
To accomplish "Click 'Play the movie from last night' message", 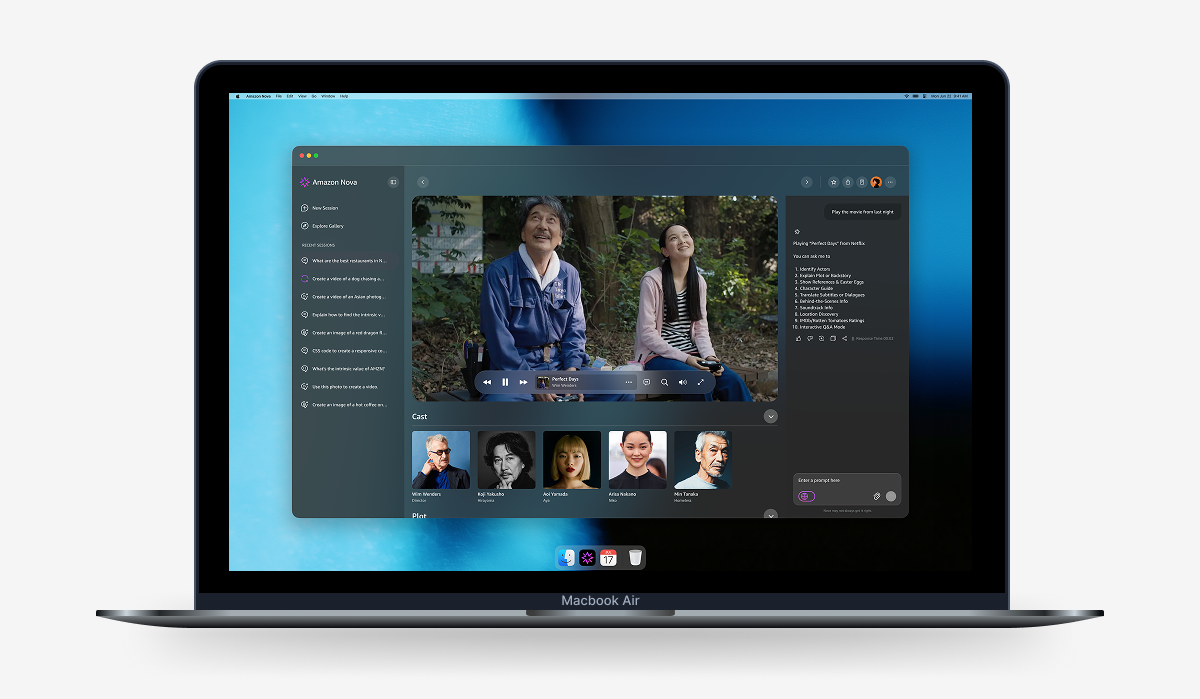I will (x=863, y=212).
